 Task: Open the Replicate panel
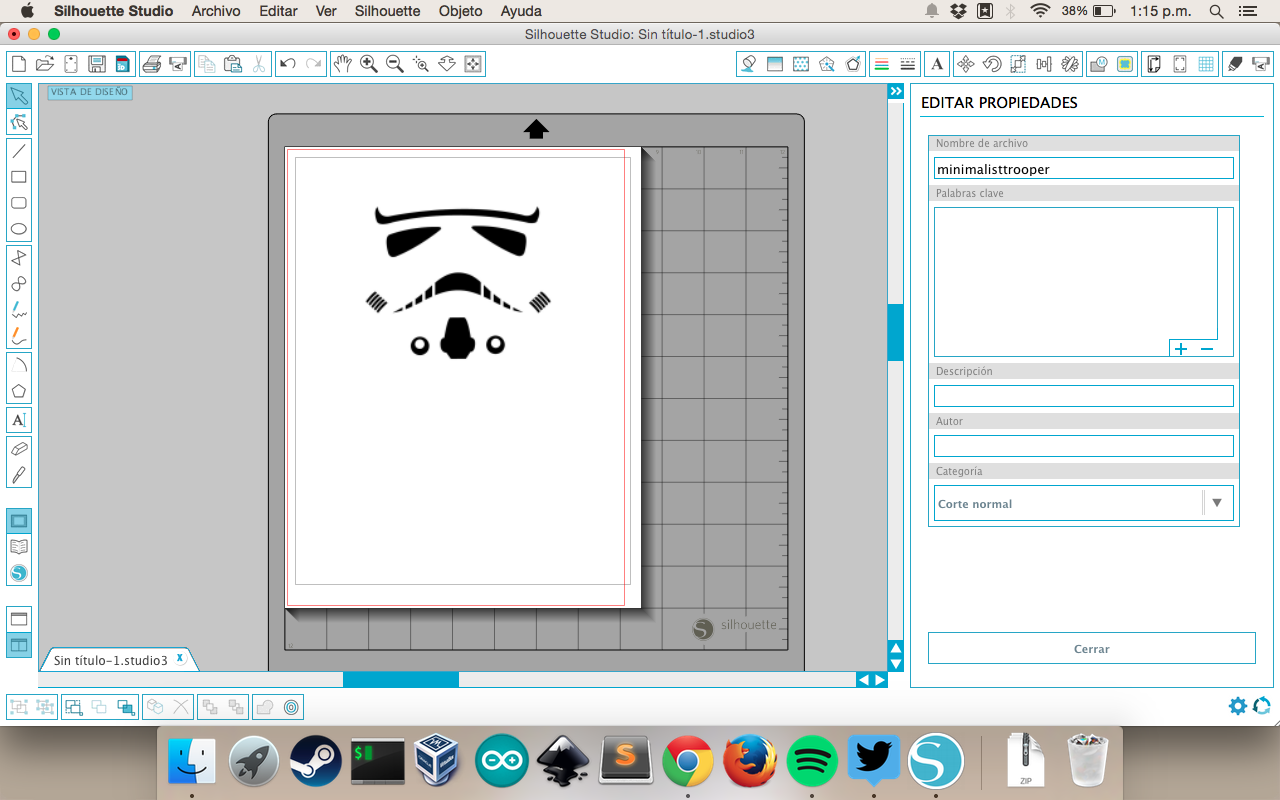tap(1070, 64)
